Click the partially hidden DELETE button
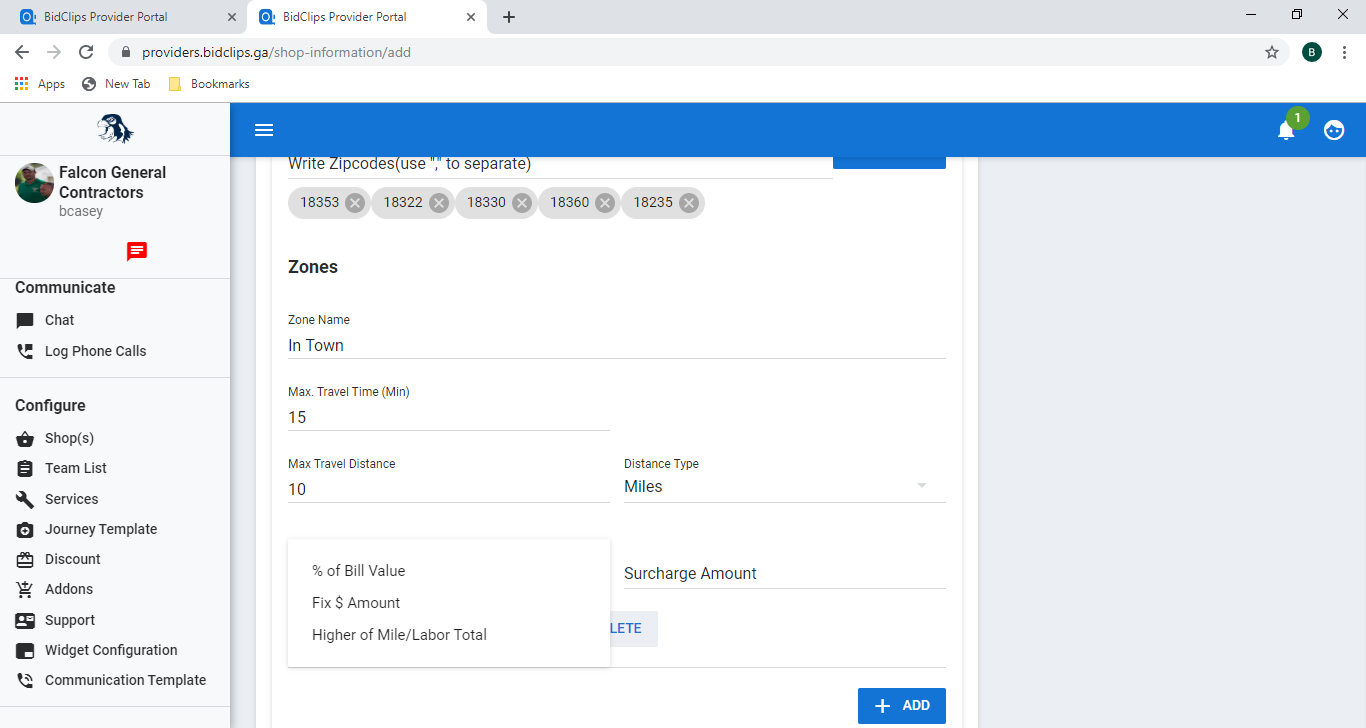Viewport: 1366px width, 728px height. (634, 629)
